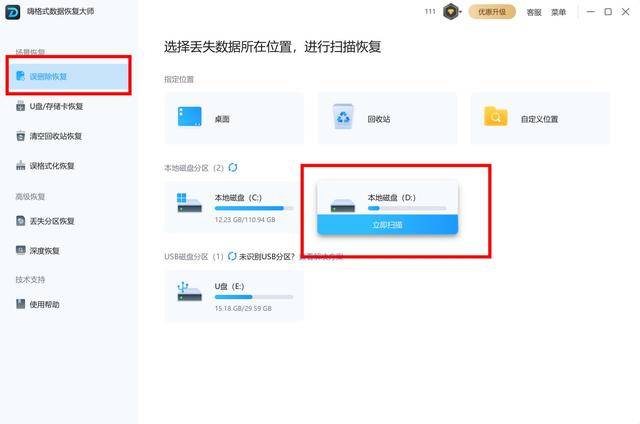Click 立即扫描 button on disk D:
This screenshot has height=424, width=640.
pos(387,225)
